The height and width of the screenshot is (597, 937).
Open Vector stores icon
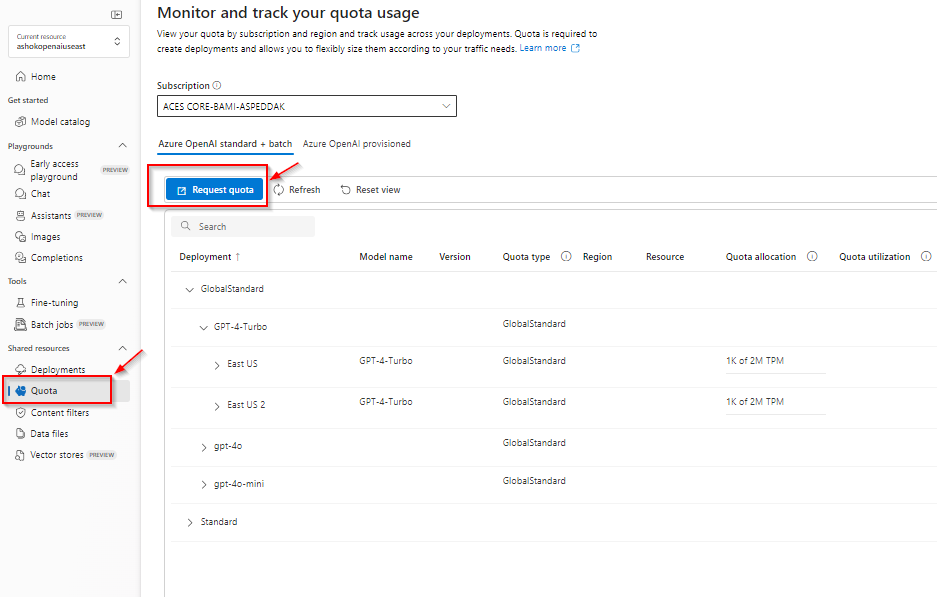(x=20, y=455)
